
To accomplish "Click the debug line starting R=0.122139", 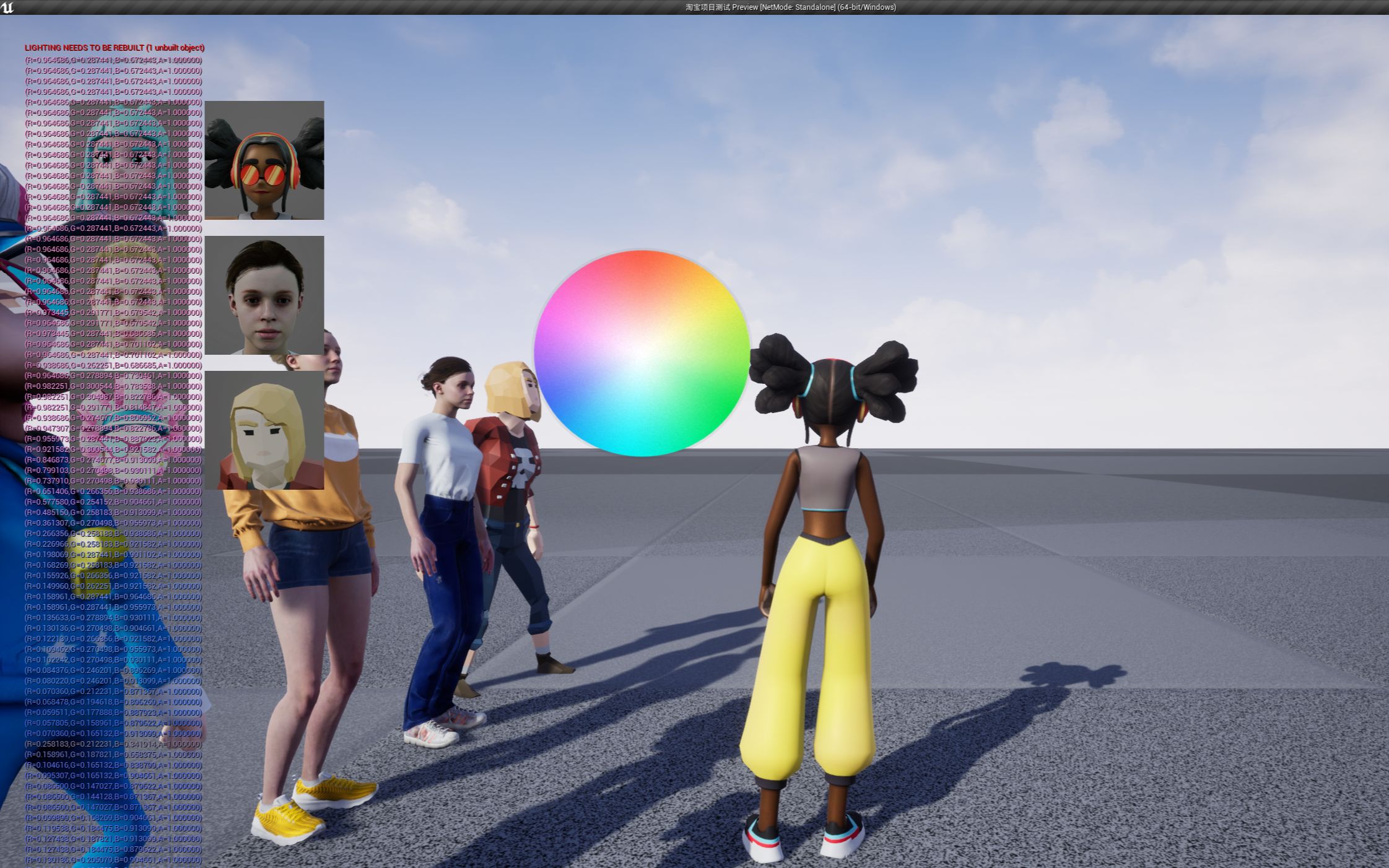I will [113, 639].
